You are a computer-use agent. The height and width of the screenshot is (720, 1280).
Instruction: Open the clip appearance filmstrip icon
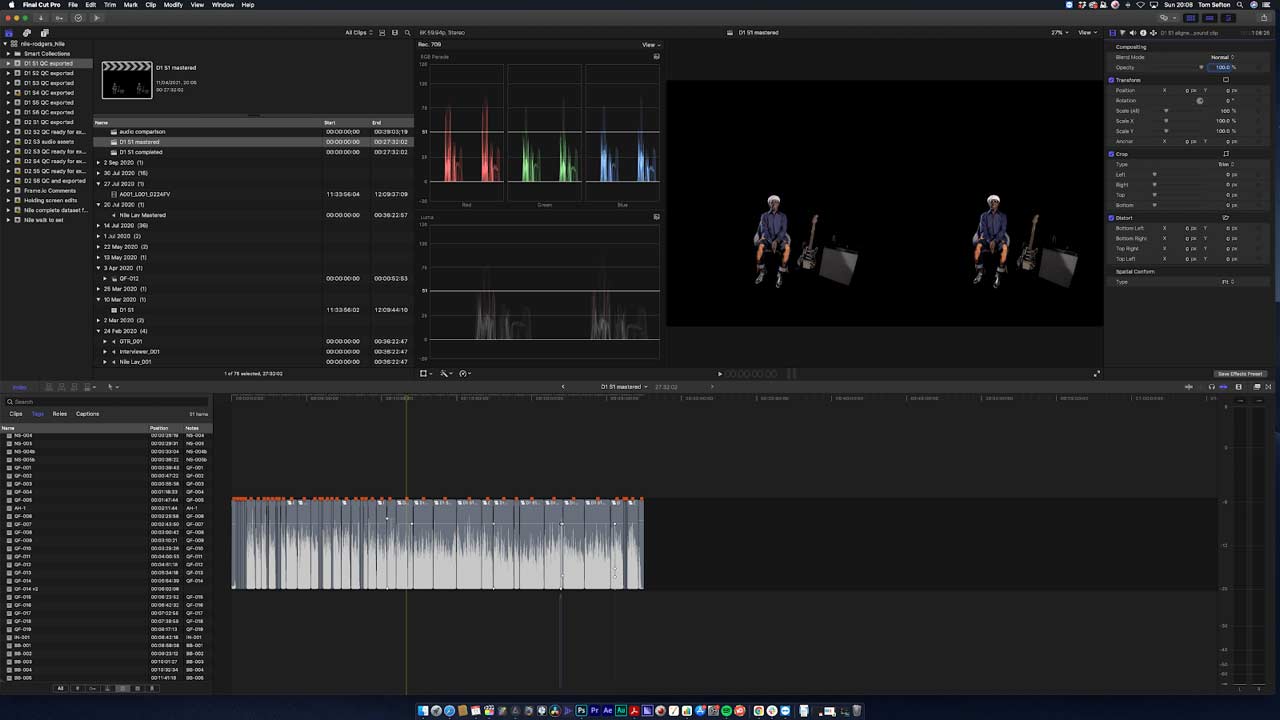395,33
